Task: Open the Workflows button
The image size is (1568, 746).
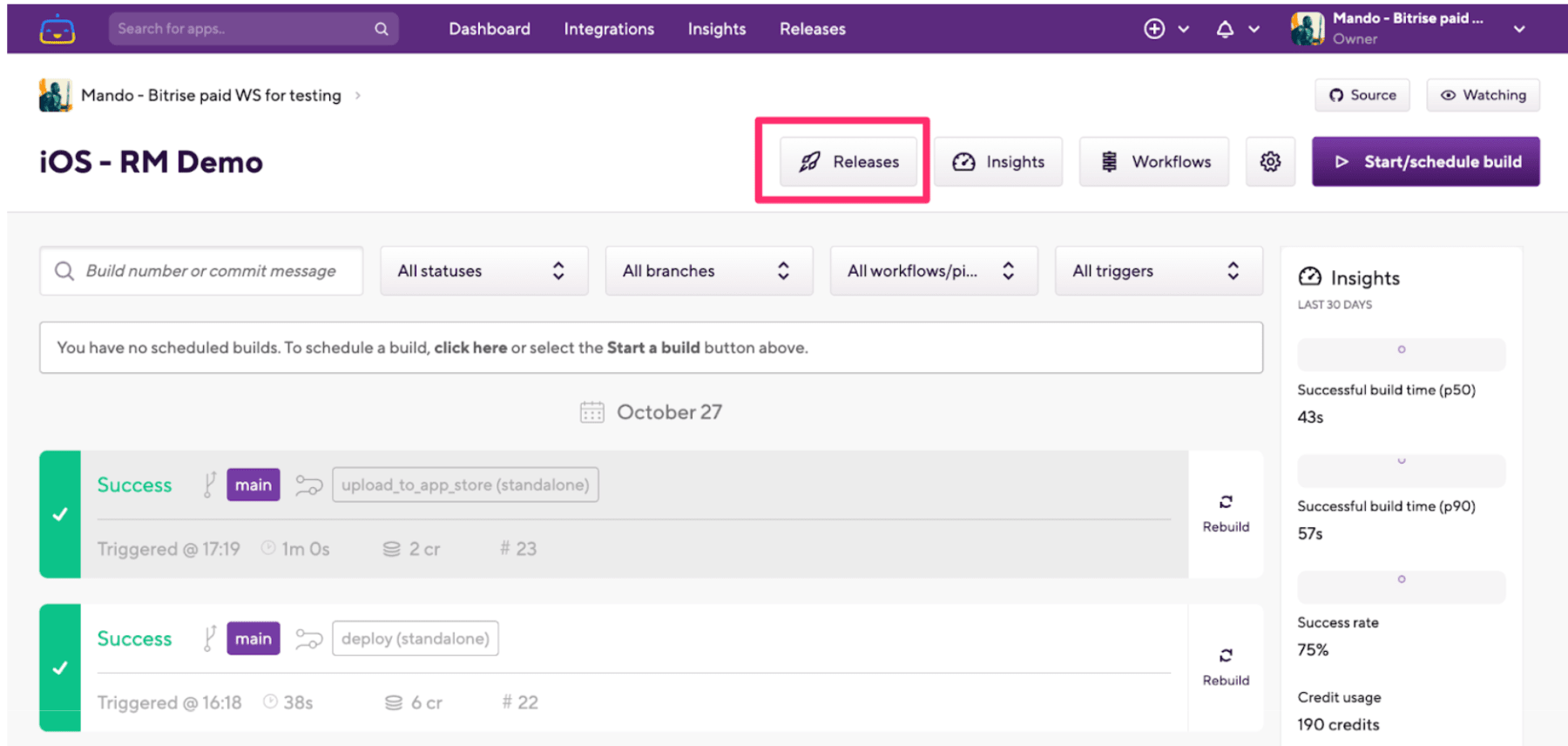Action: click(1154, 161)
